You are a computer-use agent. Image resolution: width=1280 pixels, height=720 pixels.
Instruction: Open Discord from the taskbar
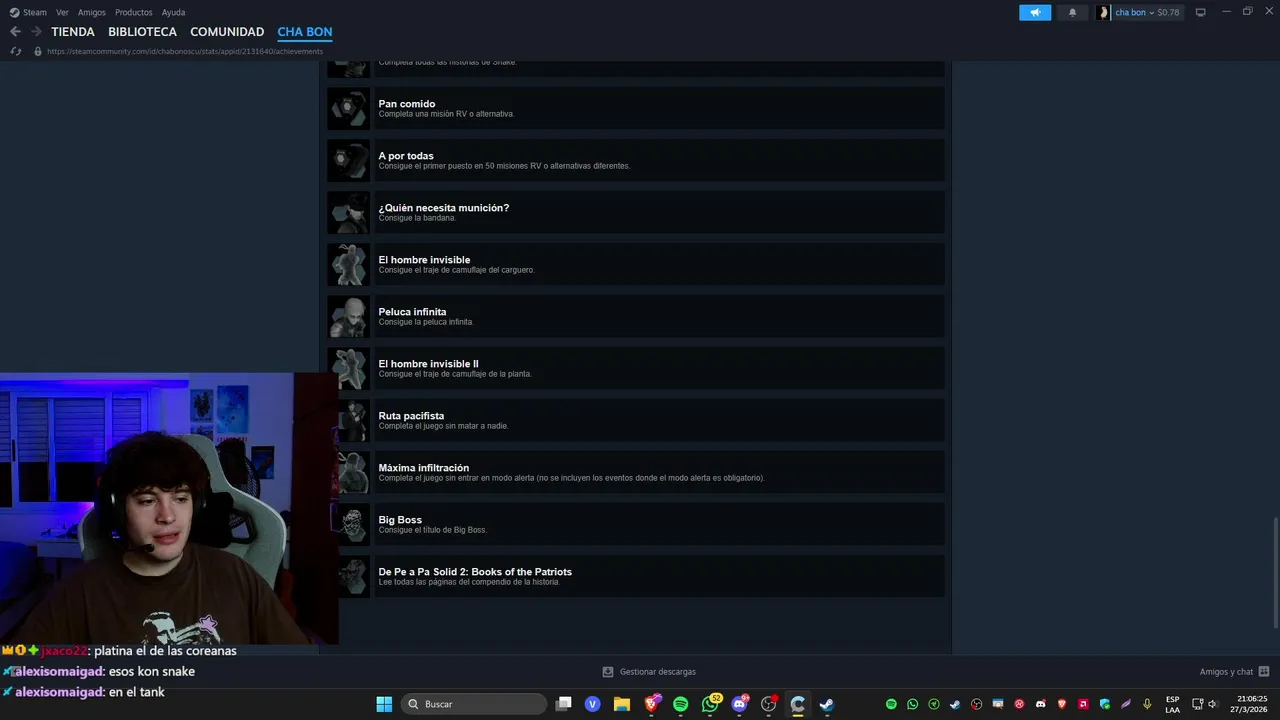click(x=740, y=704)
